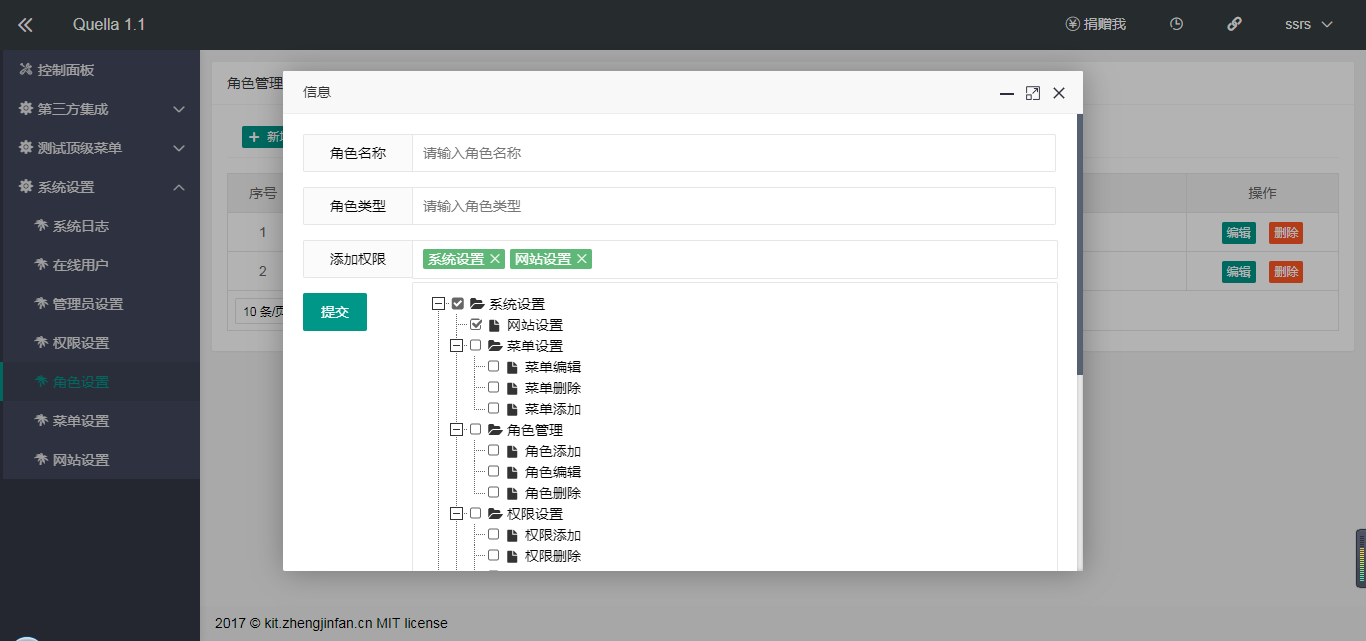This screenshot has height=641, width=1366.
Task: Click file icon next to 网站设置 in the tree
Action: [x=494, y=325]
